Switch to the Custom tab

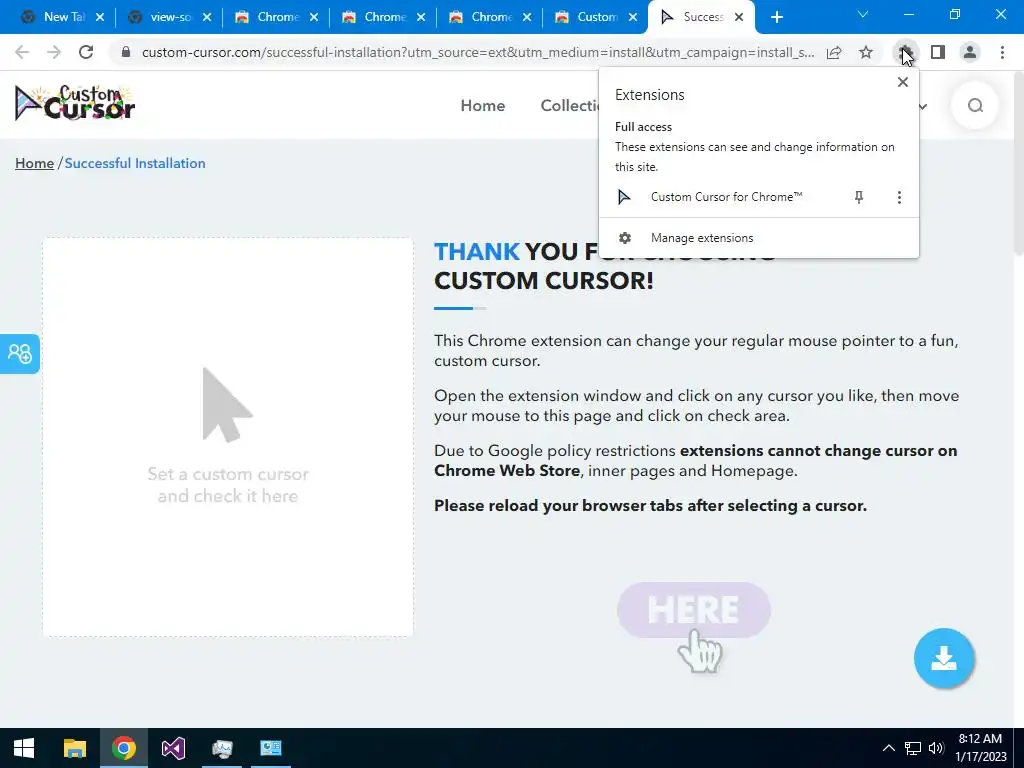point(596,17)
